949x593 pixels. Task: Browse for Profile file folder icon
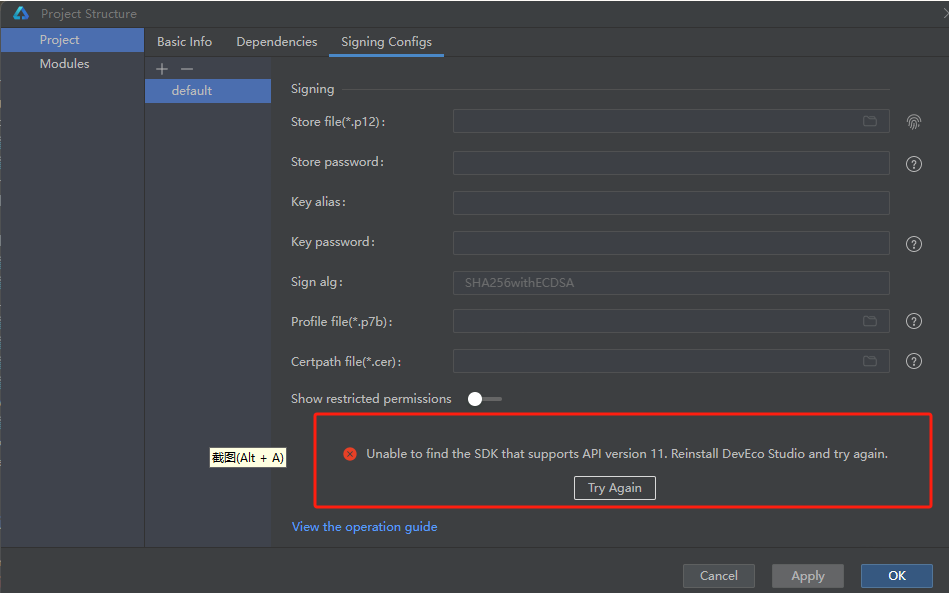point(870,321)
